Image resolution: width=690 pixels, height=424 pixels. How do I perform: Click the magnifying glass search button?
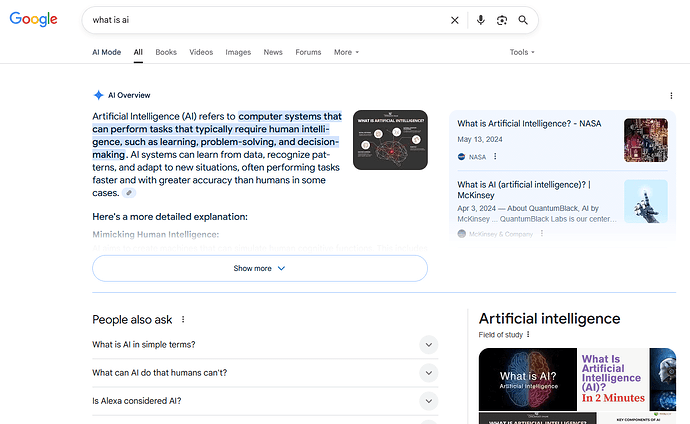click(x=523, y=20)
